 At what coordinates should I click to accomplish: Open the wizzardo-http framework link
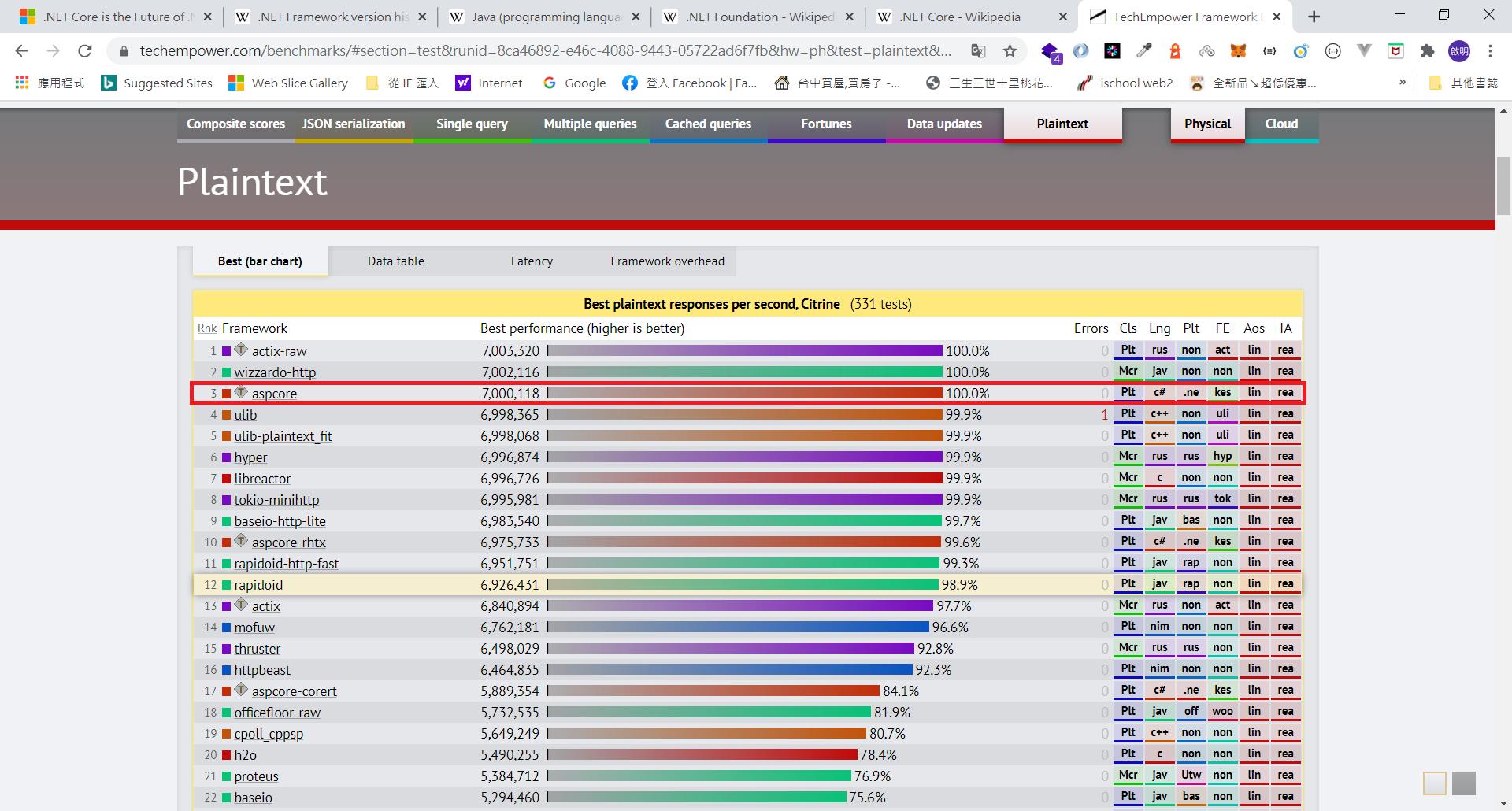pyautogui.click(x=275, y=372)
